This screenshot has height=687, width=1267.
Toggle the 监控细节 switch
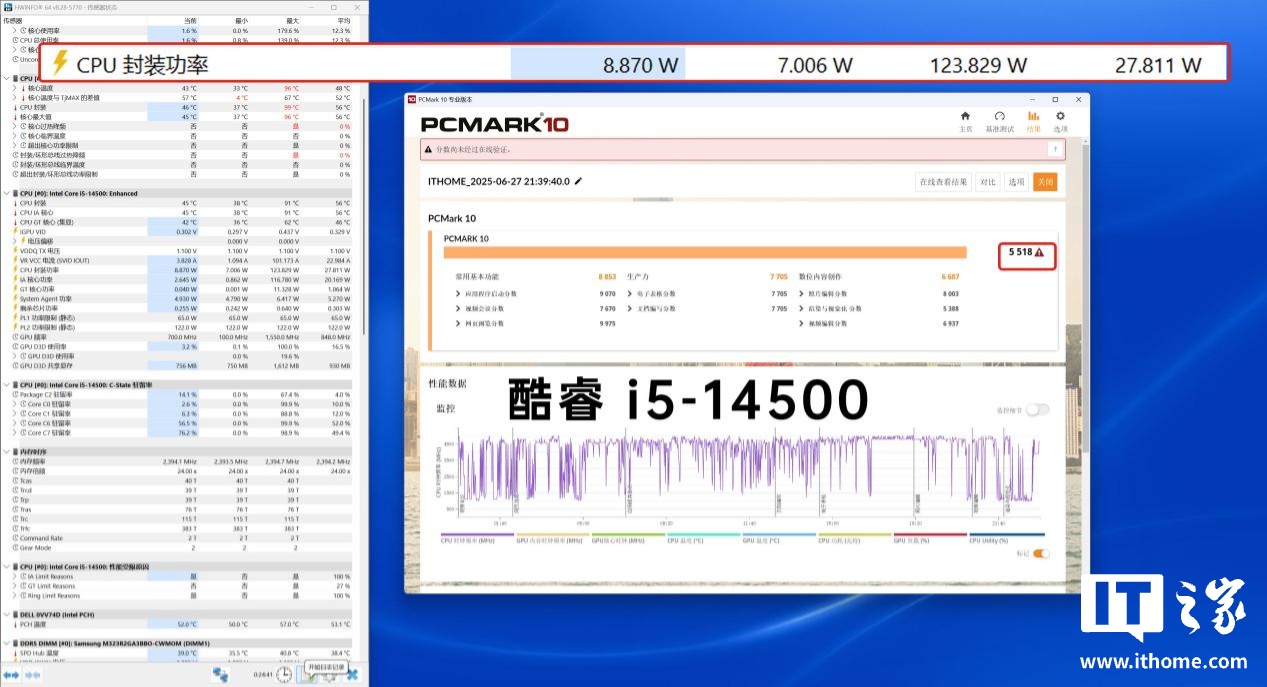(1037, 409)
